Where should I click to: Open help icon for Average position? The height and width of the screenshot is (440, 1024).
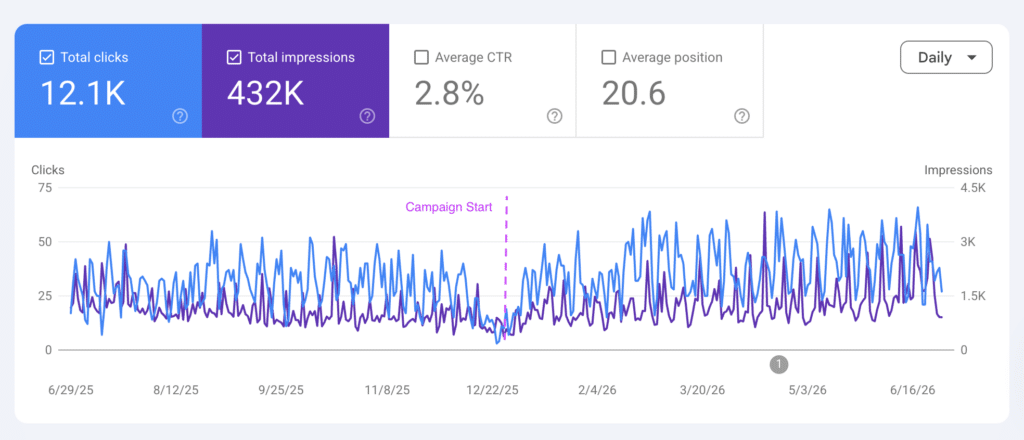741,116
